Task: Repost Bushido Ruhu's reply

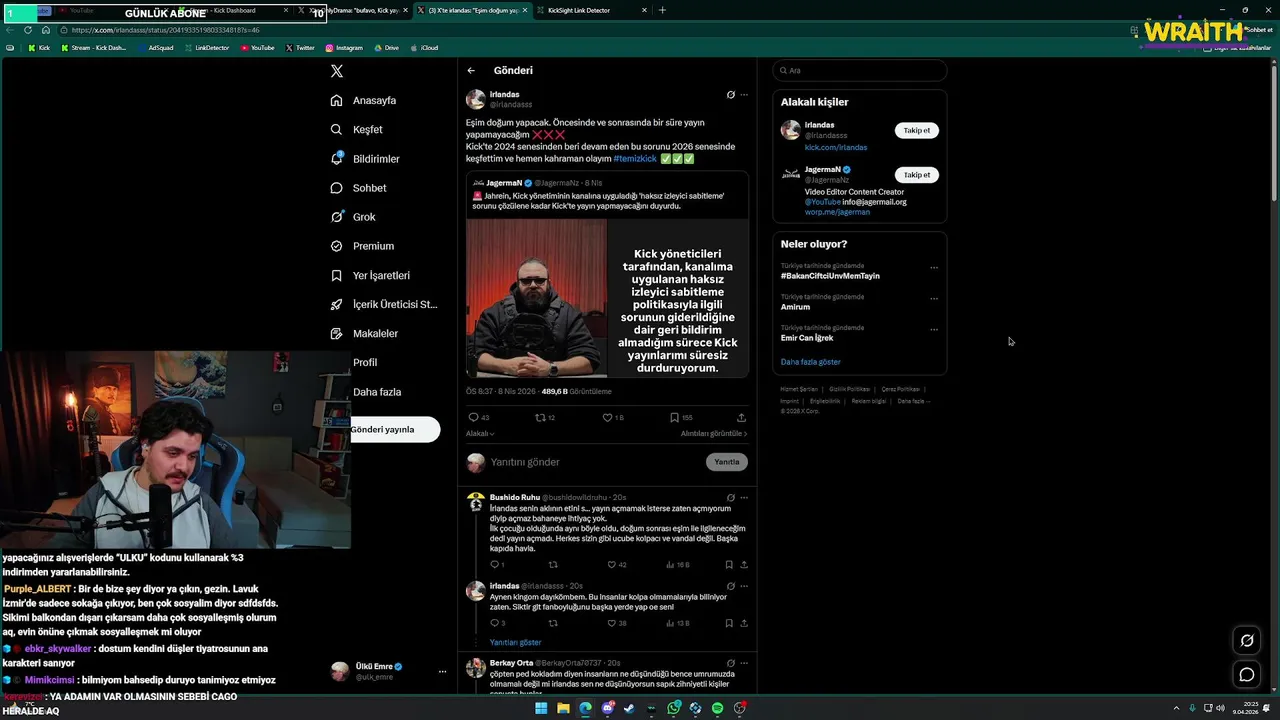Action: pos(553,565)
